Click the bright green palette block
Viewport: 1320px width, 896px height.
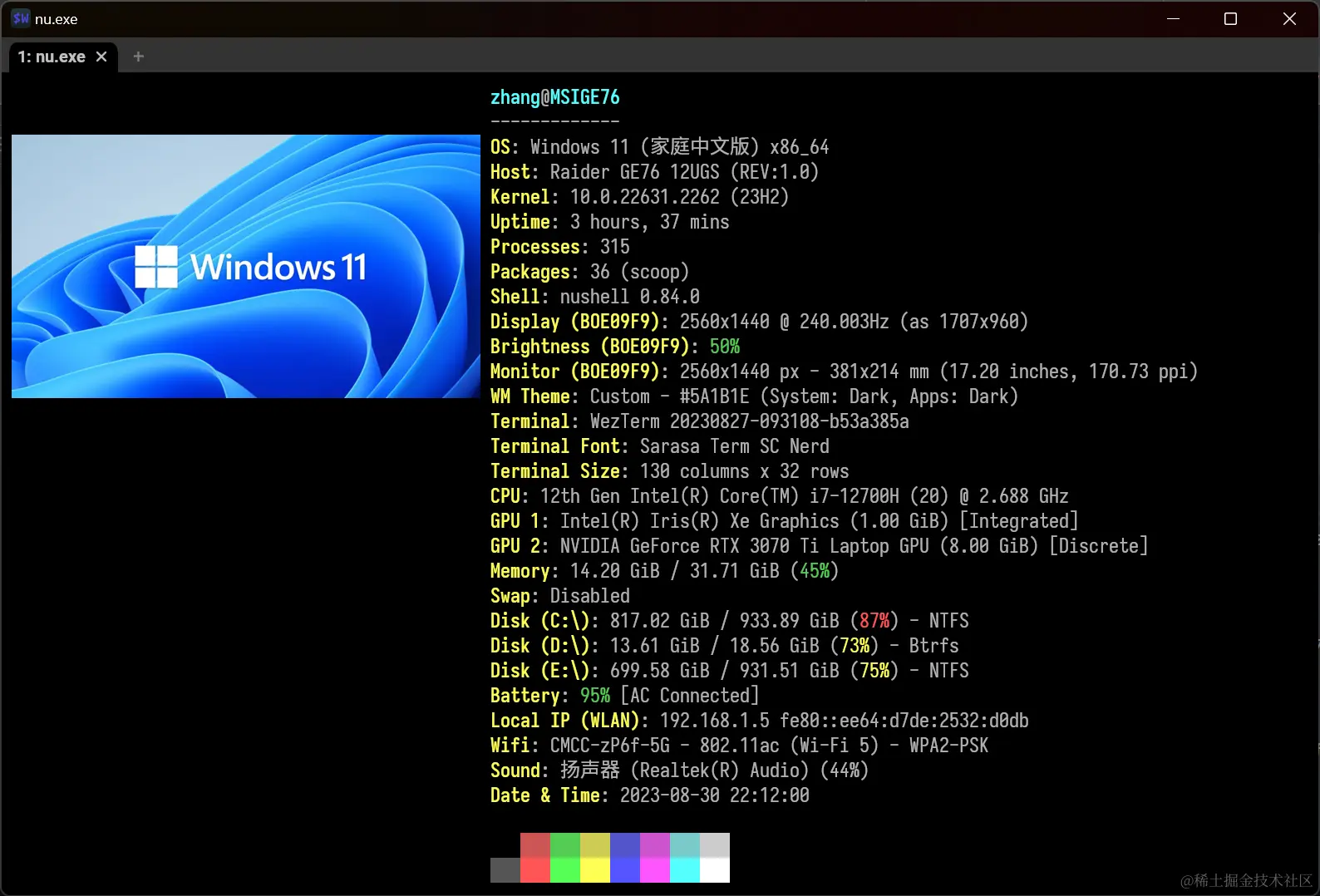(x=565, y=870)
